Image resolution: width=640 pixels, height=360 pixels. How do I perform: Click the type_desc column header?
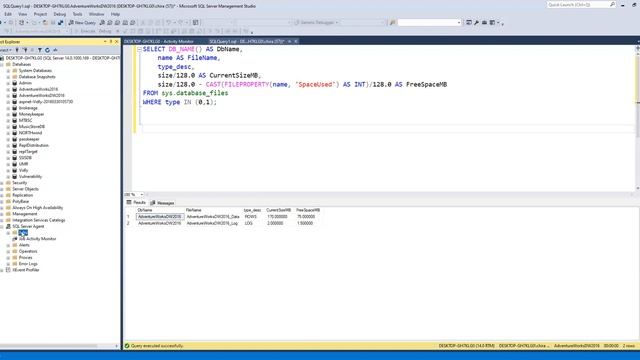pyautogui.click(x=253, y=210)
